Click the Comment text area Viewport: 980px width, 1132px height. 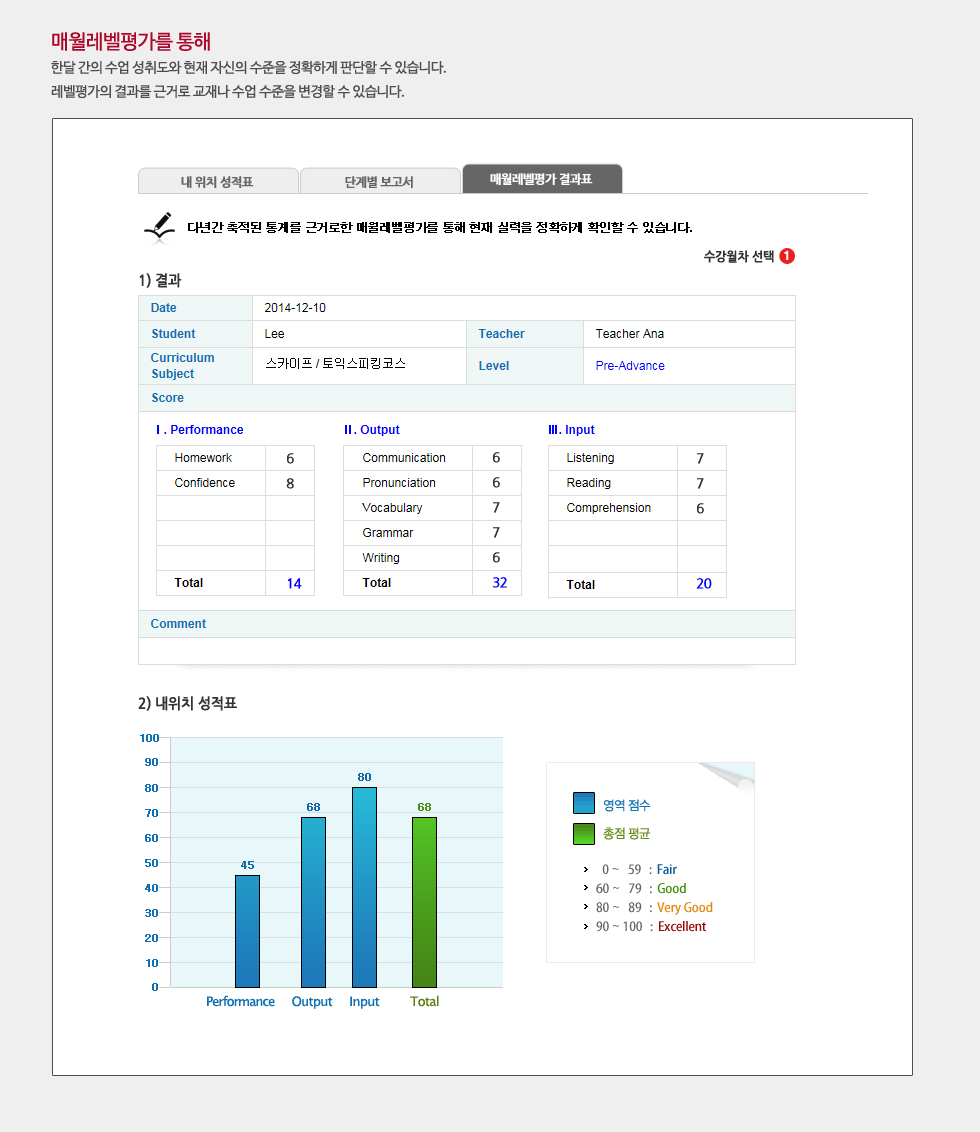tap(466, 650)
